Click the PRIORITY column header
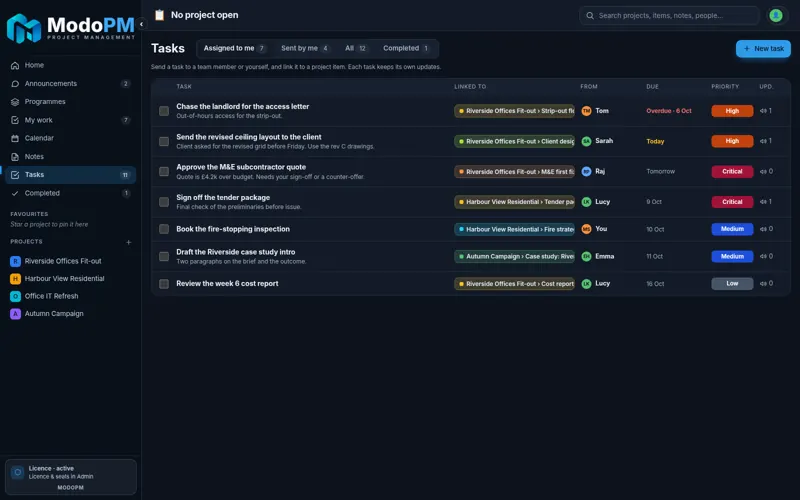Image resolution: width=800 pixels, height=500 pixels. [x=725, y=87]
